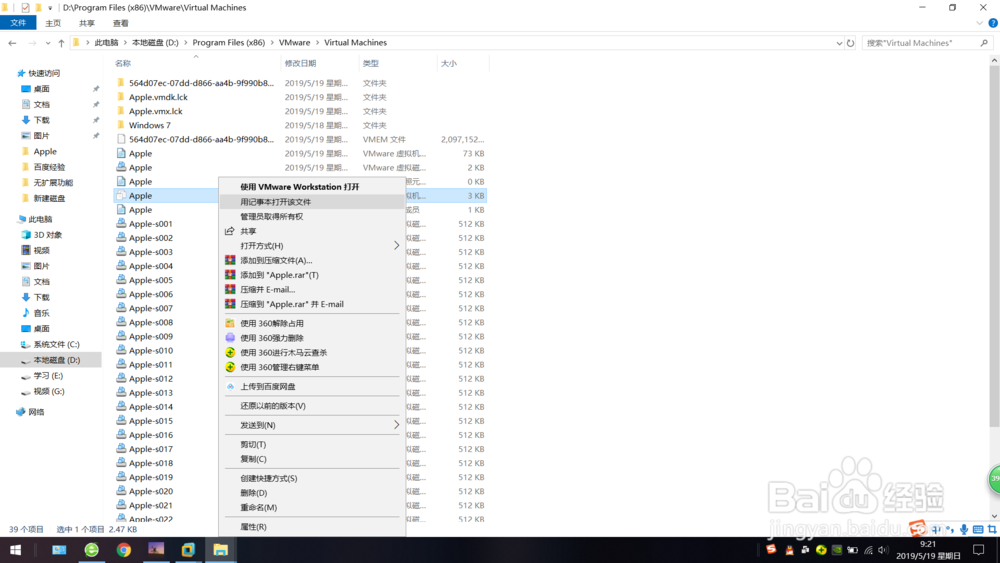Select 创建快捷方式(S) entry
The width and height of the screenshot is (1000, 563).
coord(268,478)
